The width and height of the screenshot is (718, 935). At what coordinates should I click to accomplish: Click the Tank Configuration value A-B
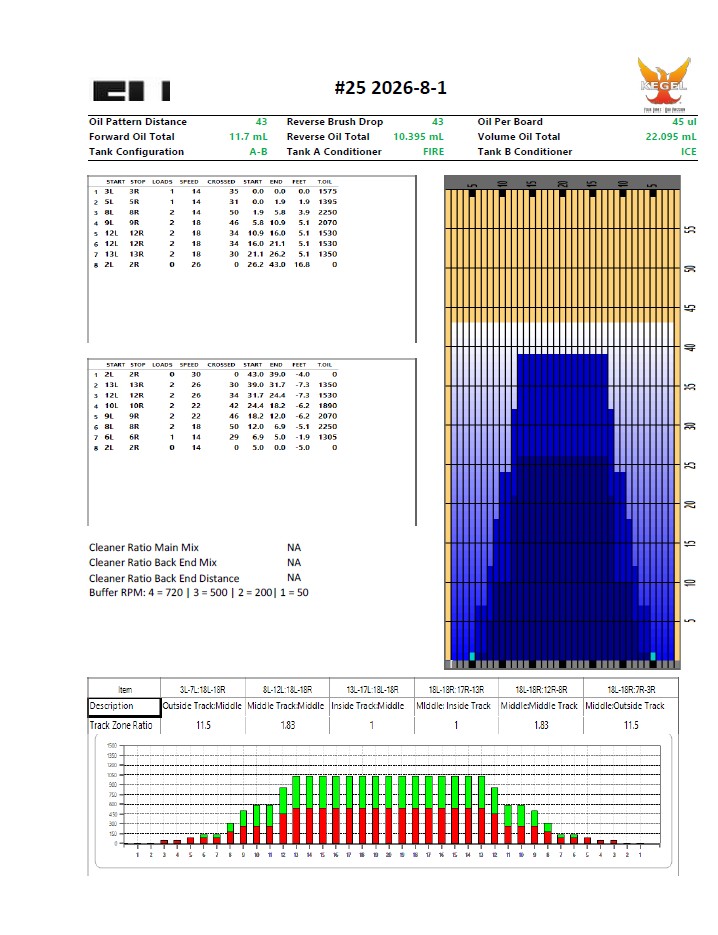point(258,151)
